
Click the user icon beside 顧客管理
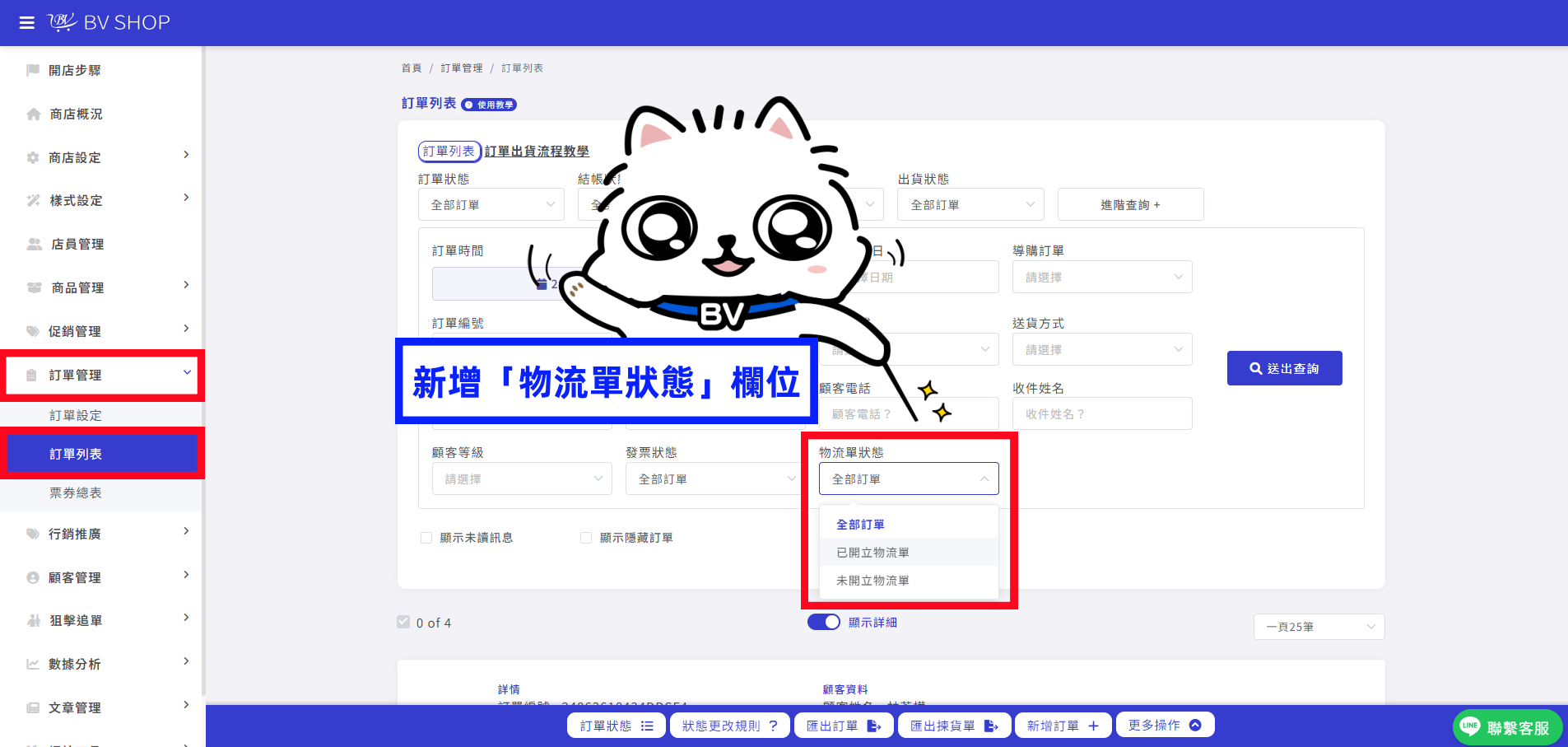pos(33,577)
